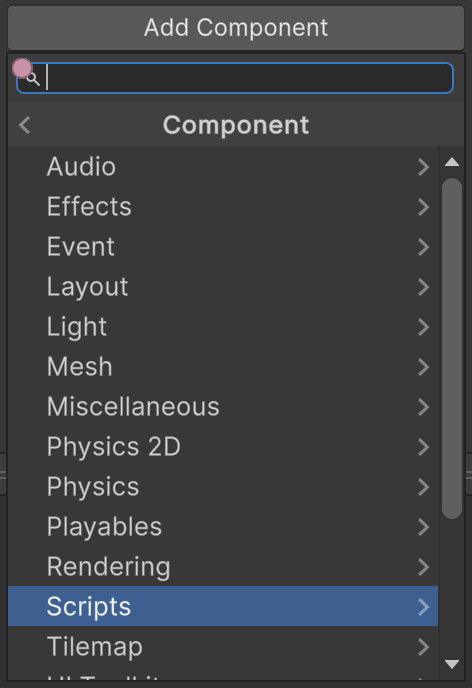Open the Rendering chevron arrow
This screenshot has width=472, height=688.
point(423,567)
